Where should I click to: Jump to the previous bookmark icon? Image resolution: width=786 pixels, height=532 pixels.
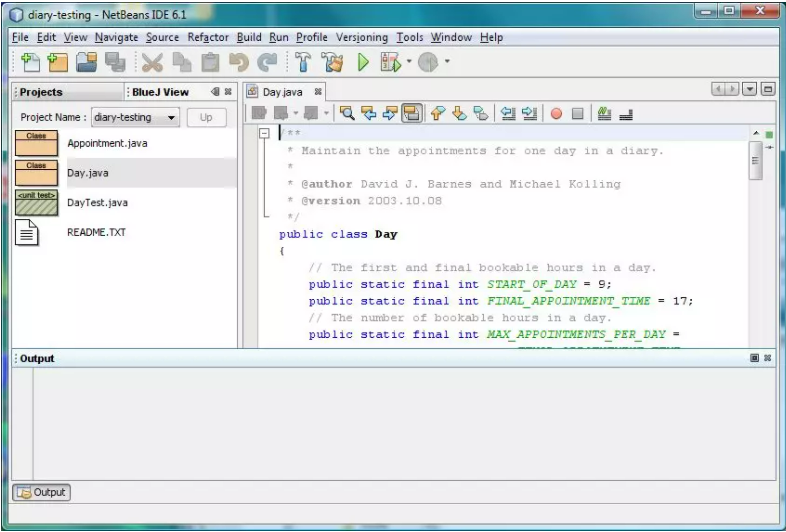438,113
